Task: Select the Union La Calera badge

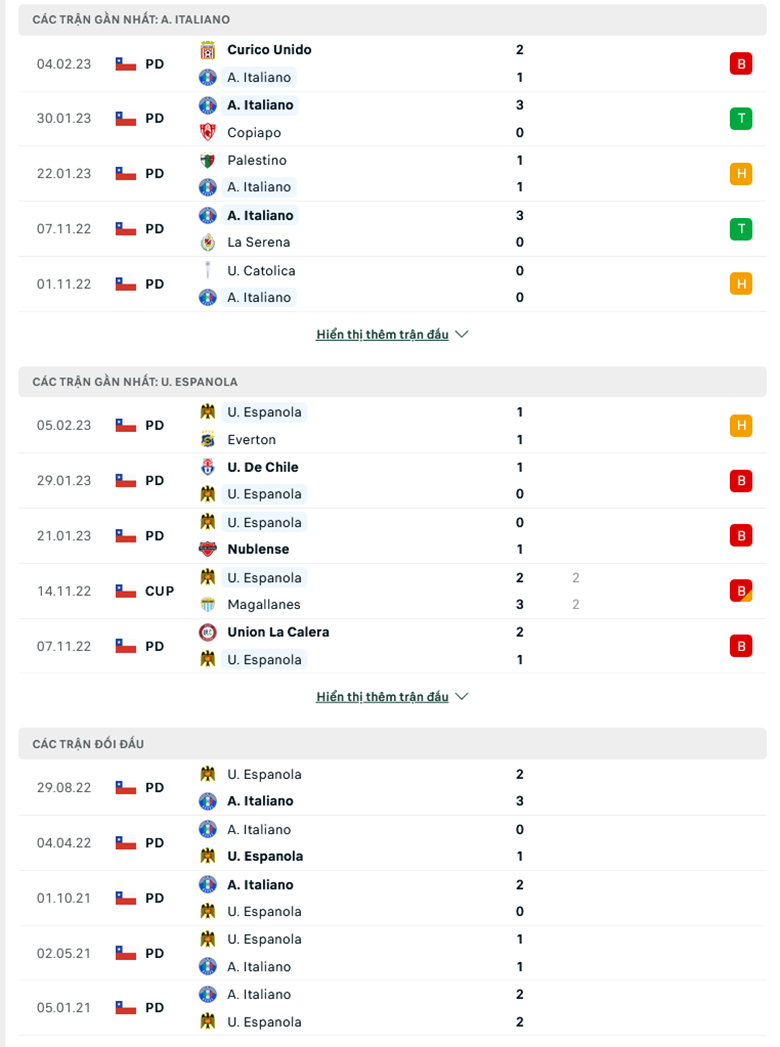Action: click(207, 632)
